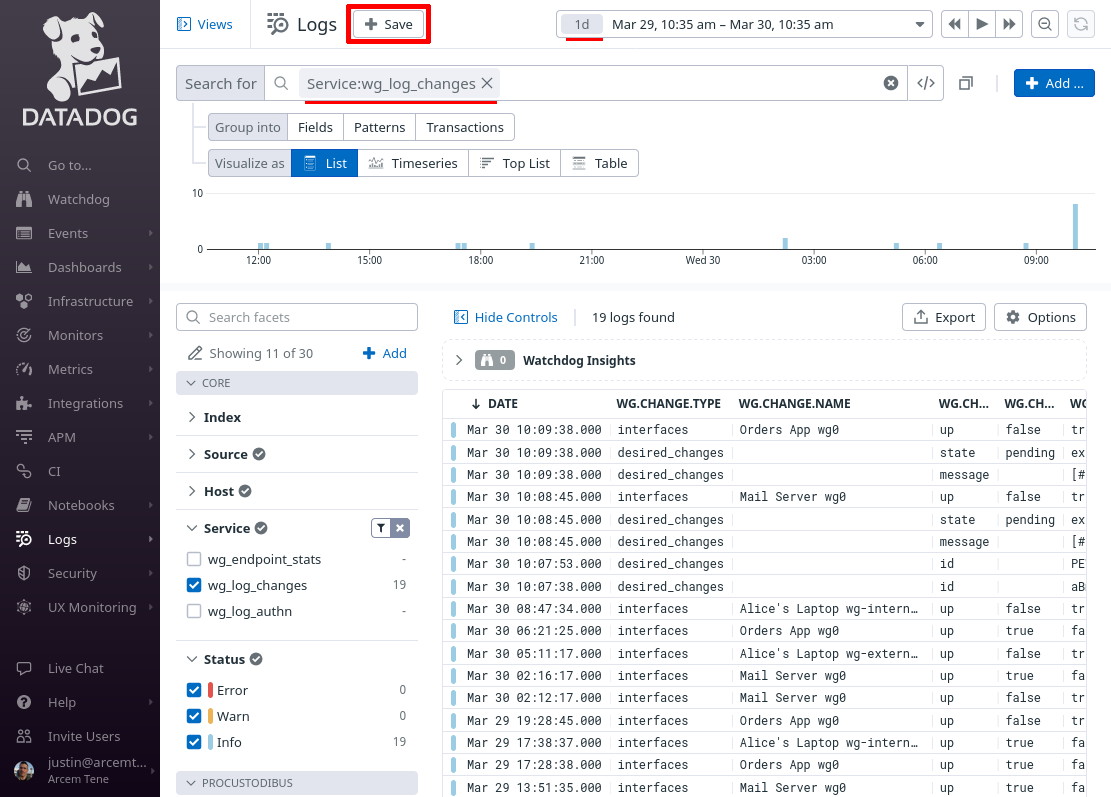Click Hide Controls
Viewport: 1111px width, 797px height.
pyautogui.click(x=505, y=317)
